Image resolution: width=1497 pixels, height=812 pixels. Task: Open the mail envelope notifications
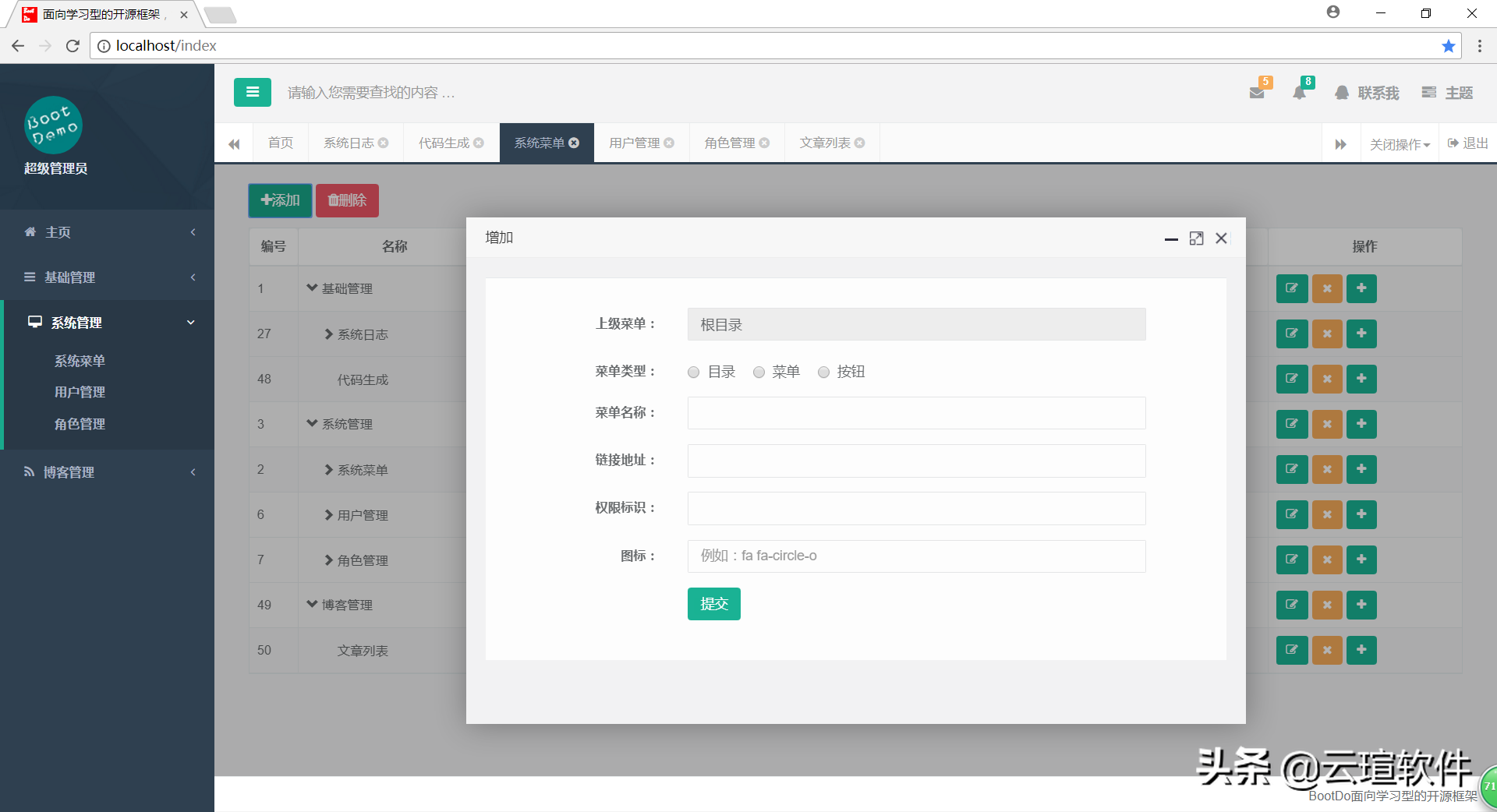pos(1257,93)
